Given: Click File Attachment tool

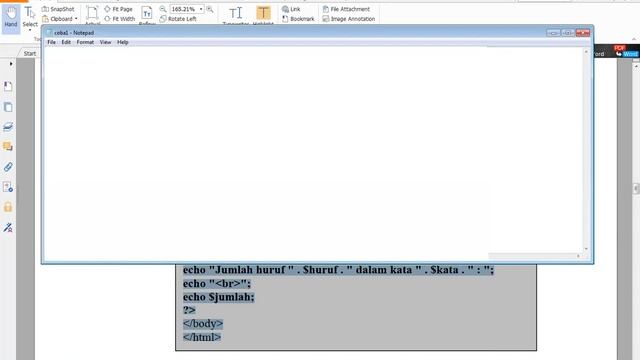Looking at the screenshot, I should (346, 9).
